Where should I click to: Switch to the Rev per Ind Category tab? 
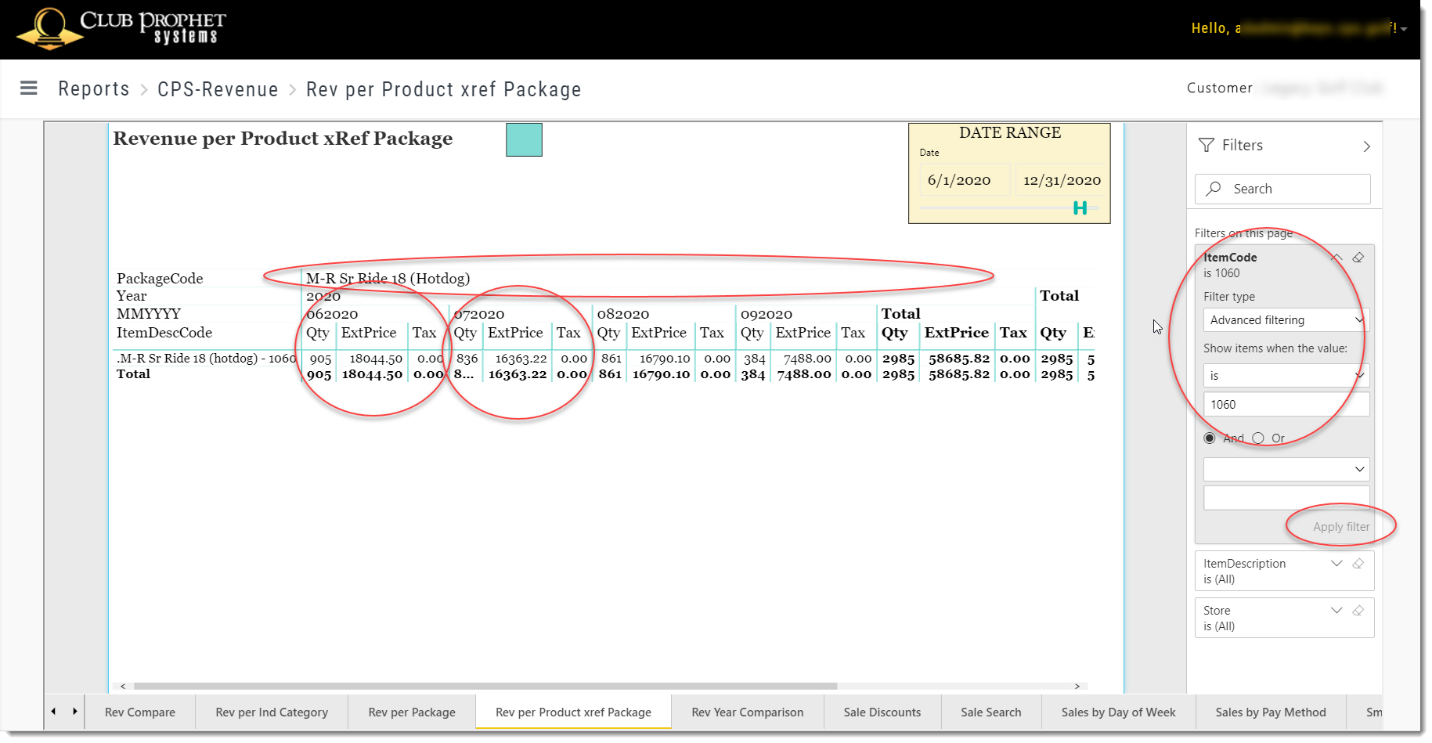(272, 712)
